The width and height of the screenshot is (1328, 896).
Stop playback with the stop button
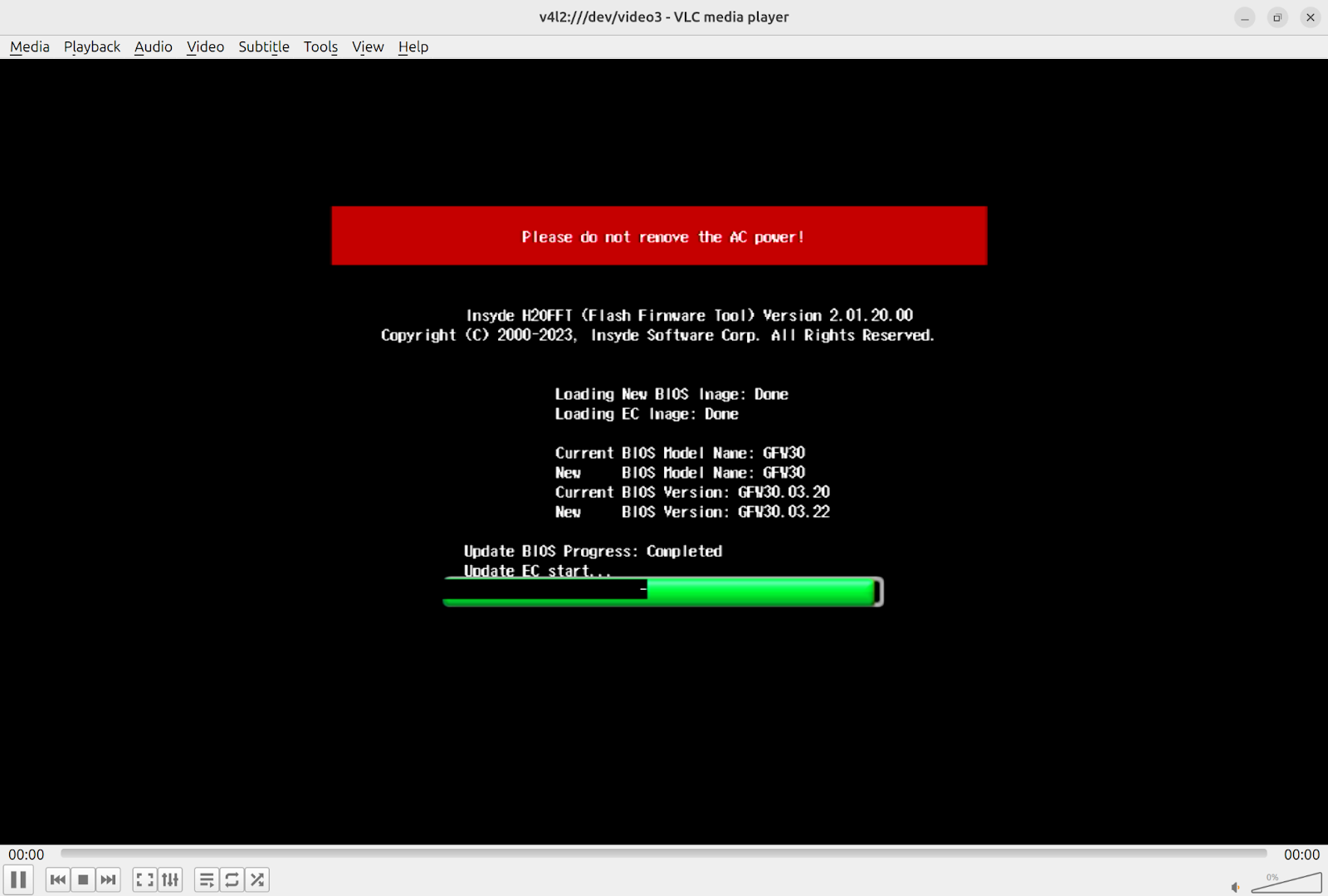coord(83,879)
